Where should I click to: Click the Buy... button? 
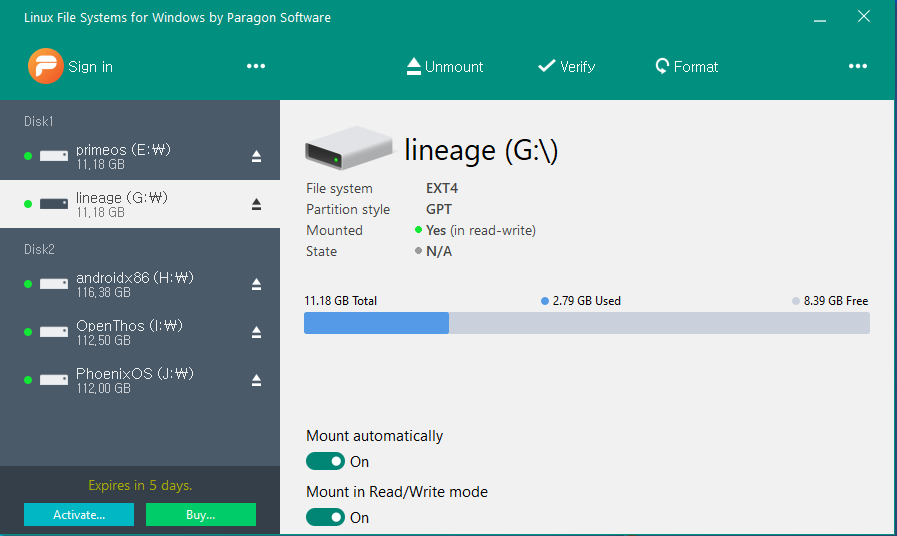(x=201, y=514)
